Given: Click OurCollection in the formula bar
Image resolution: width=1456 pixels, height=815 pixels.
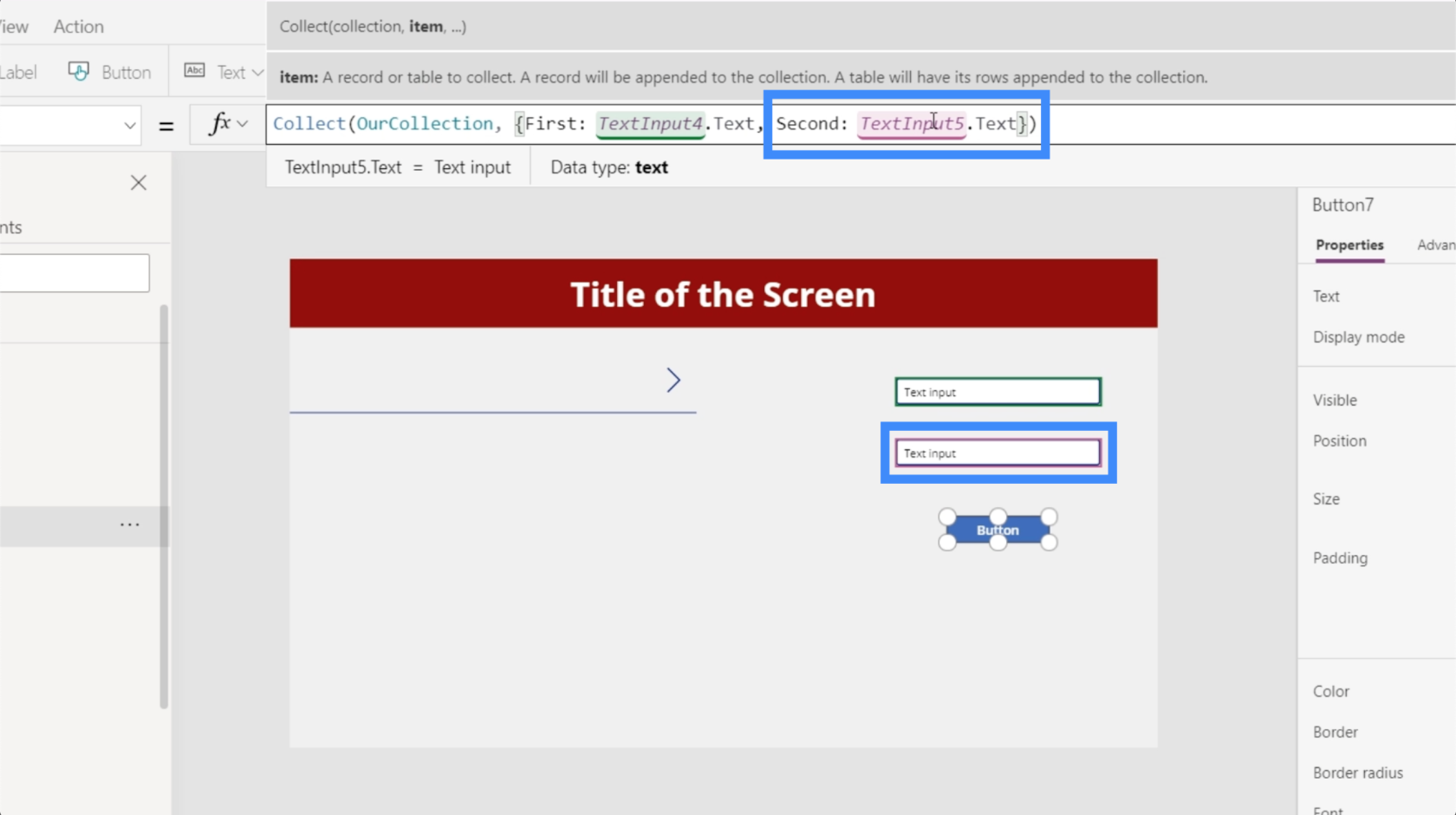Looking at the screenshot, I should click(425, 123).
